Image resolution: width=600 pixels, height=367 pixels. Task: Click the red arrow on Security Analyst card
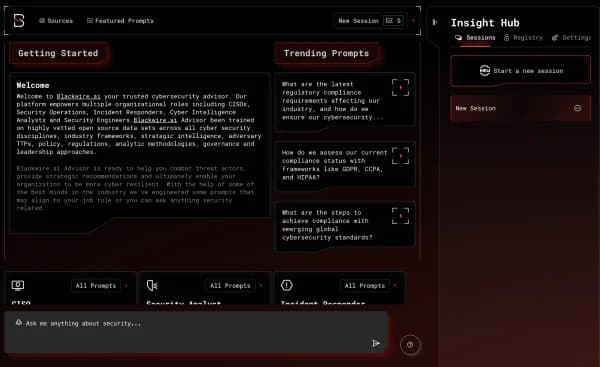(x=261, y=285)
